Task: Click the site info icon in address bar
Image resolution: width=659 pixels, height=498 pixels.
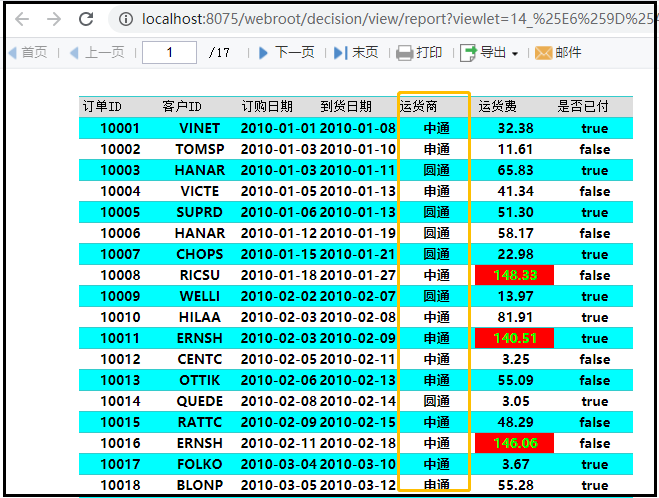Action: [125, 19]
